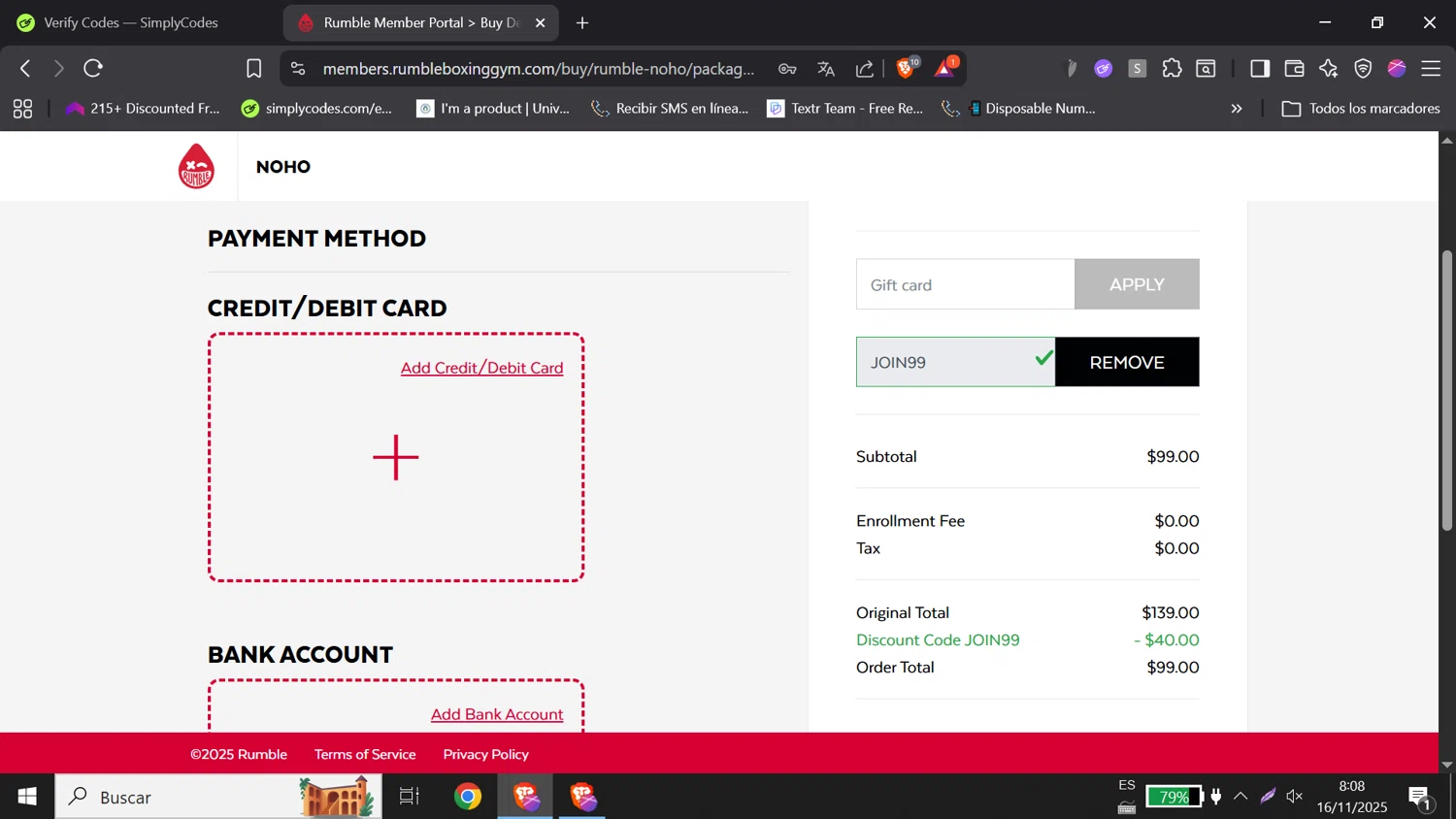The height and width of the screenshot is (819, 1456).
Task: Click Add Credit/Debit Card link
Action: pos(481,368)
